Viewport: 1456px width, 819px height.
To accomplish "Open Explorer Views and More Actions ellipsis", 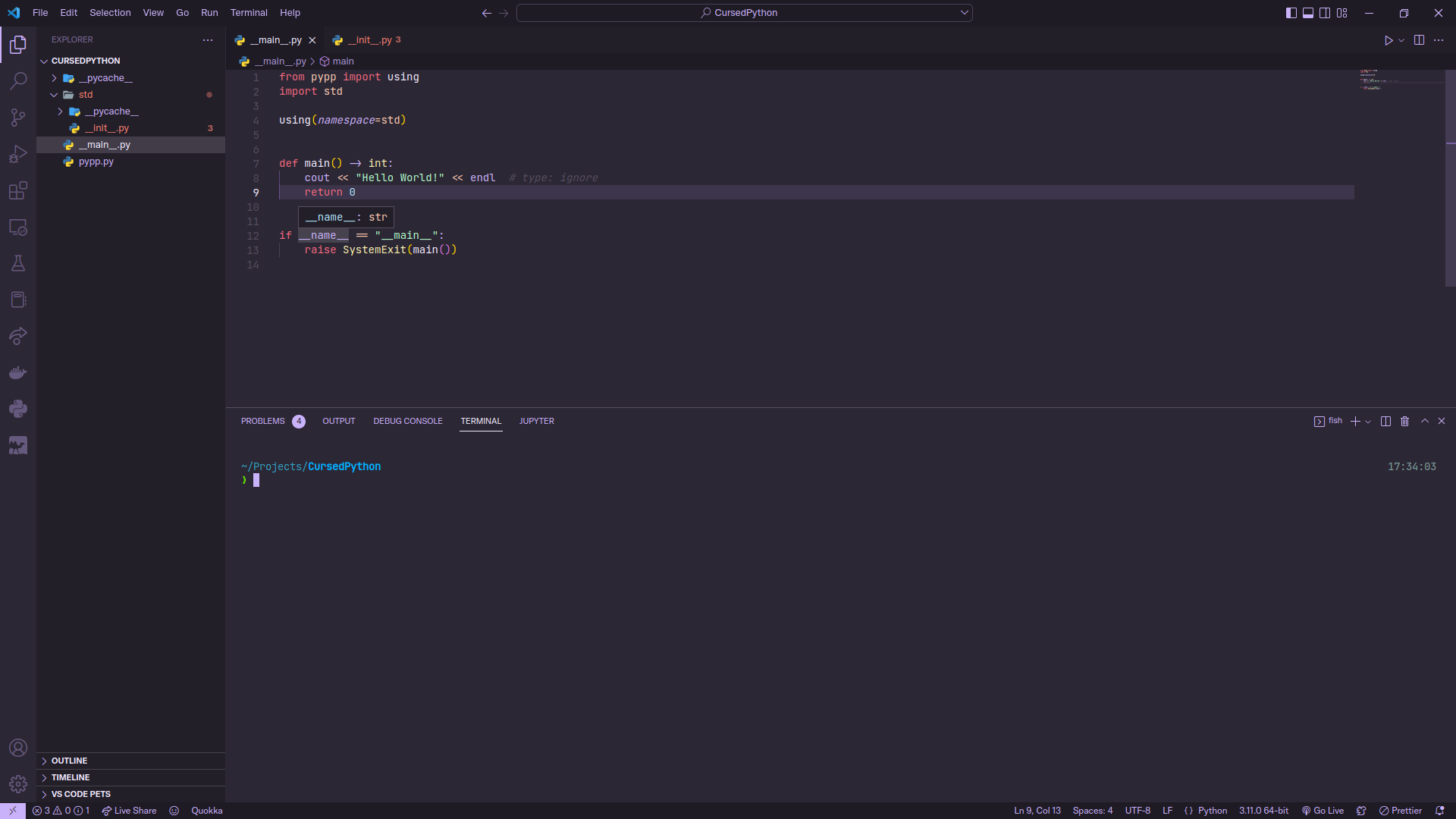I will [208, 39].
